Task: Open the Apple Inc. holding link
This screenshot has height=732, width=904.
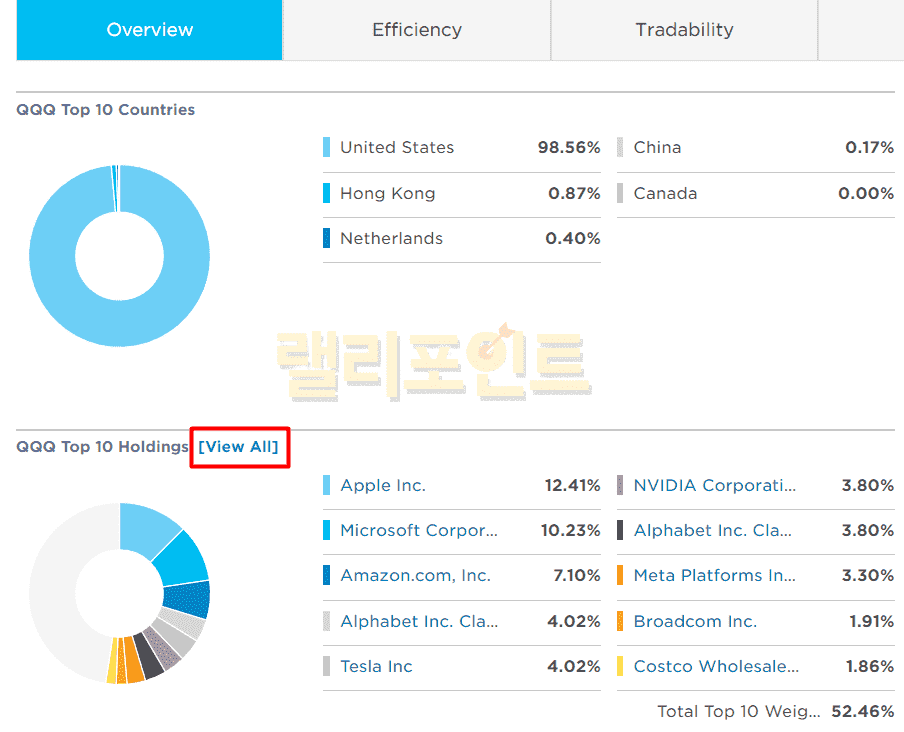Action: click(x=383, y=485)
